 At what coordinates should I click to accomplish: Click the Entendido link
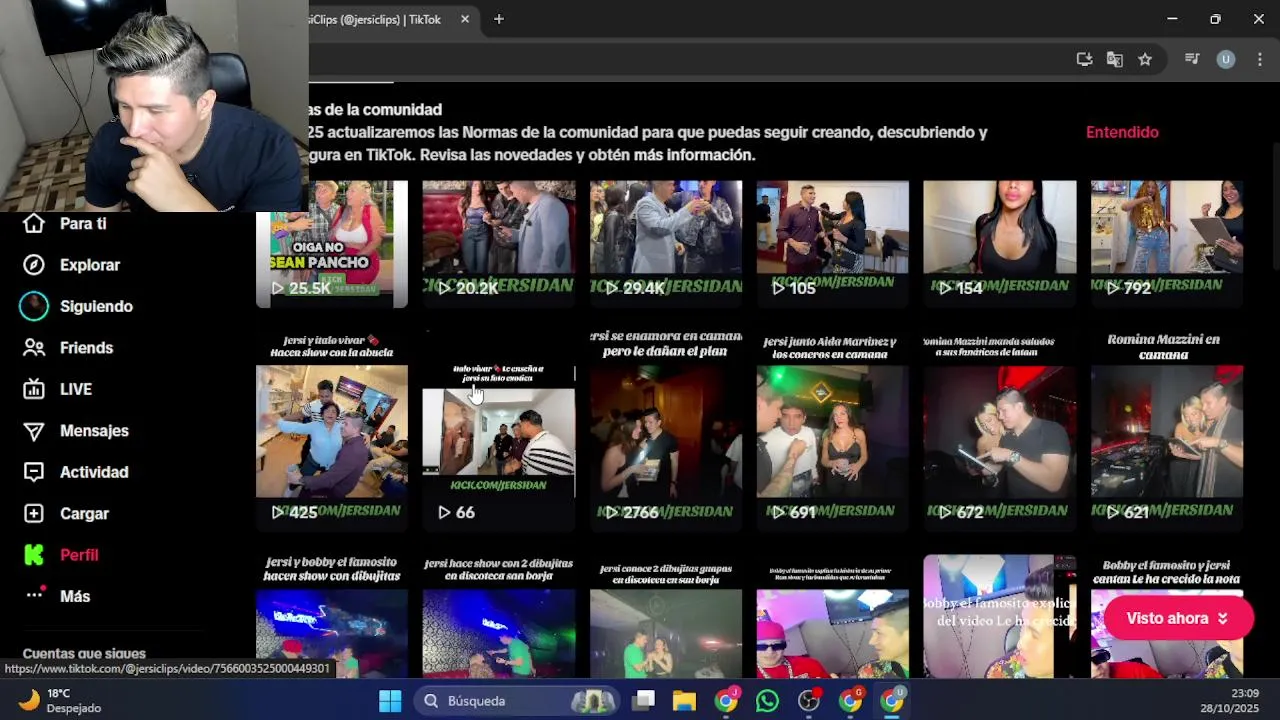pyautogui.click(x=1122, y=132)
